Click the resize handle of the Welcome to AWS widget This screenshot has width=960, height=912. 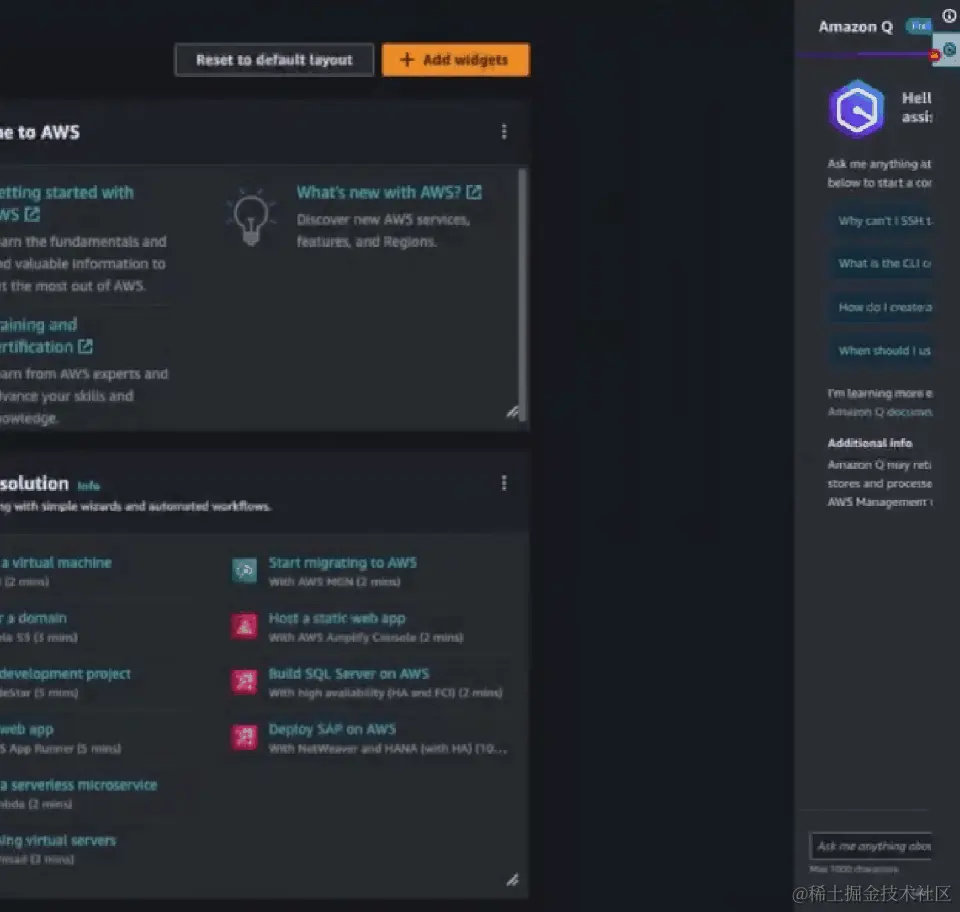[512, 412]
